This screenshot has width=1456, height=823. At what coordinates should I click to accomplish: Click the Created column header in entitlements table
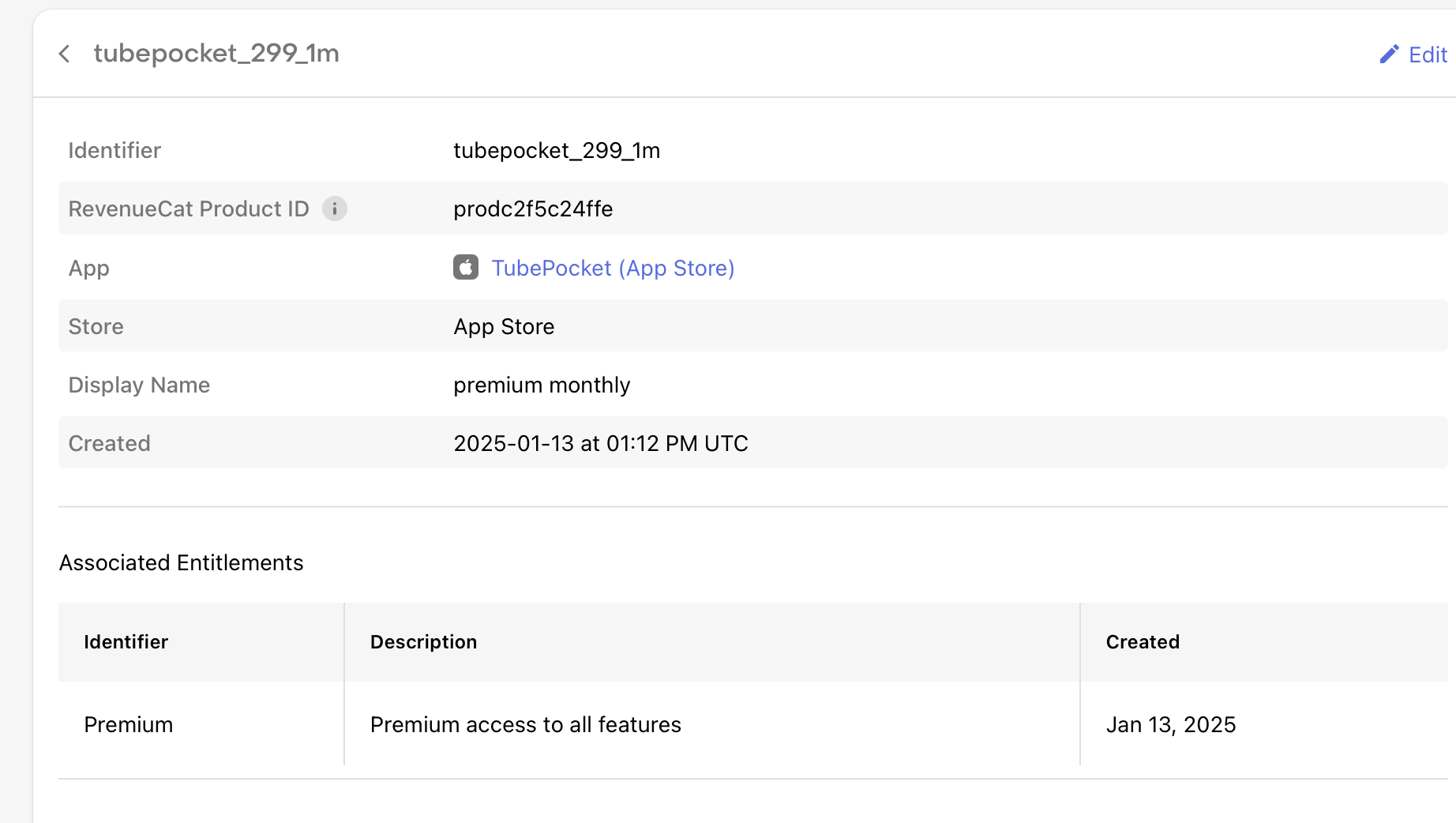[1143, 641]
